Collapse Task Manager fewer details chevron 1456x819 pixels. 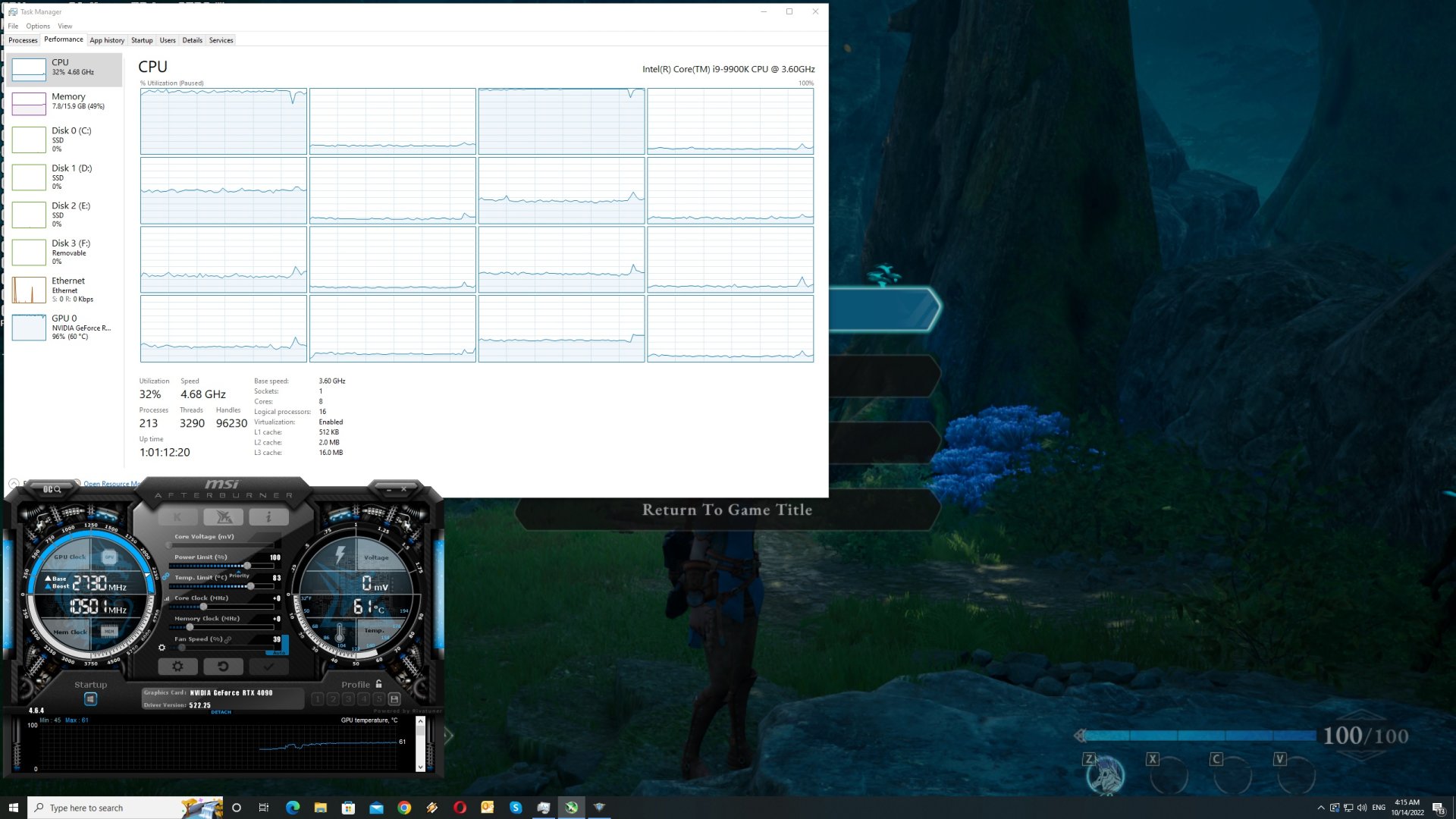(14, 483)
